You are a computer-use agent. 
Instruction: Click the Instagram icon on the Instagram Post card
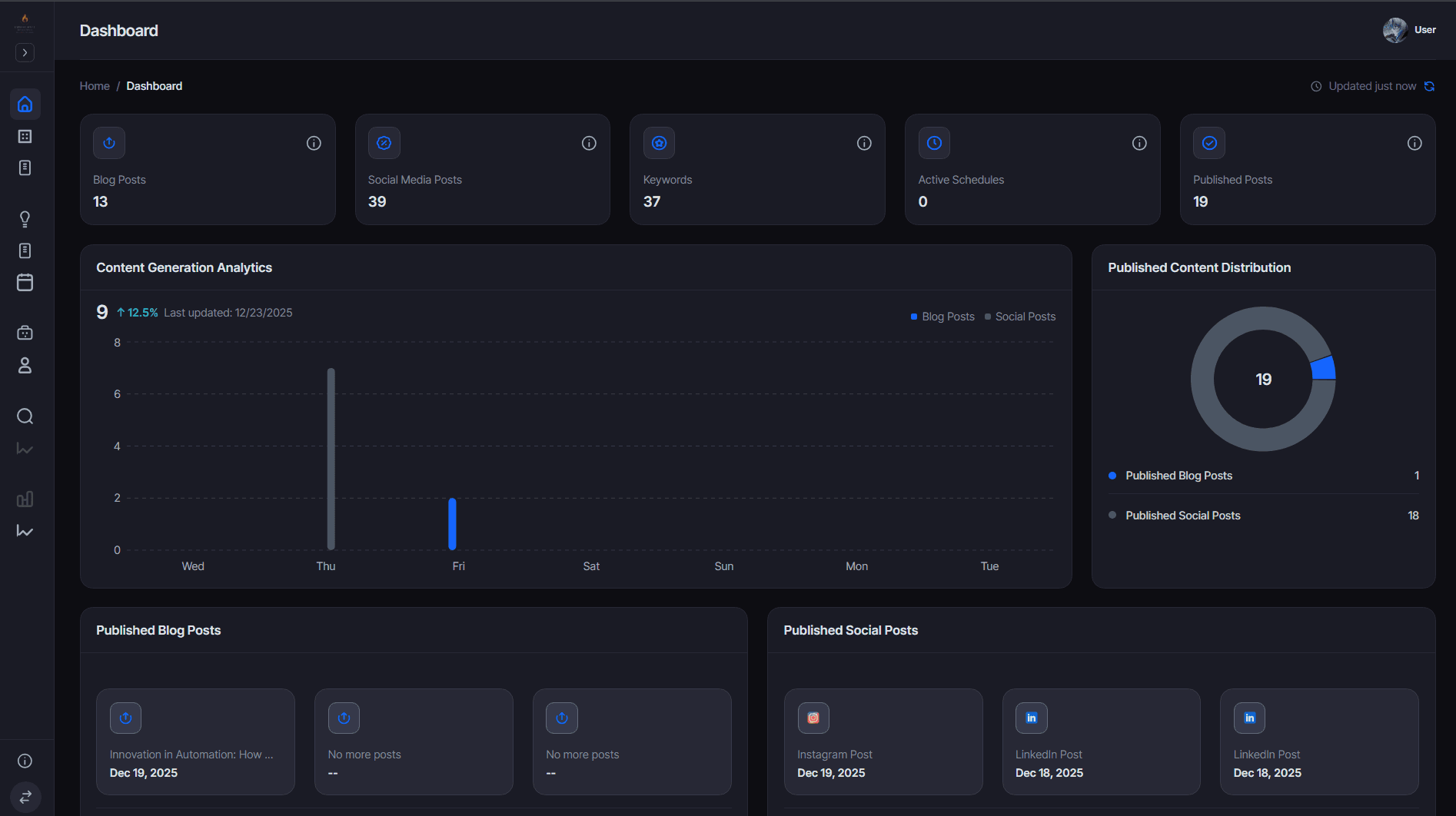[813, 718]
